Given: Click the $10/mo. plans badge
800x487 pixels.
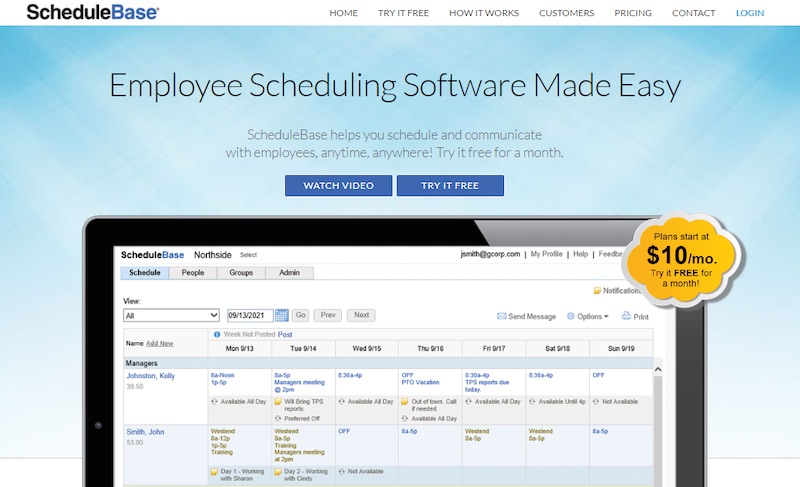Looking at the screenshot, I should pos(681,260).
